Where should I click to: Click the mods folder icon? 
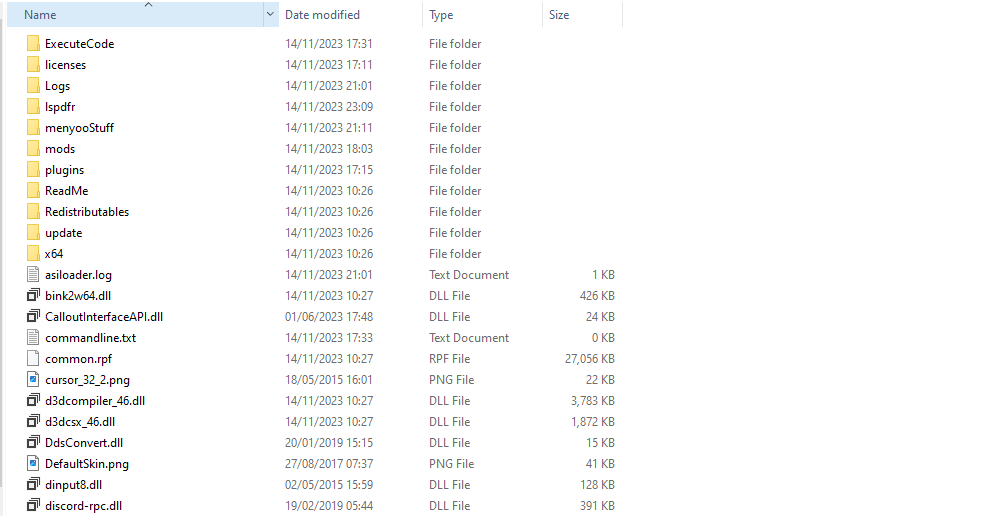point(33,149)
